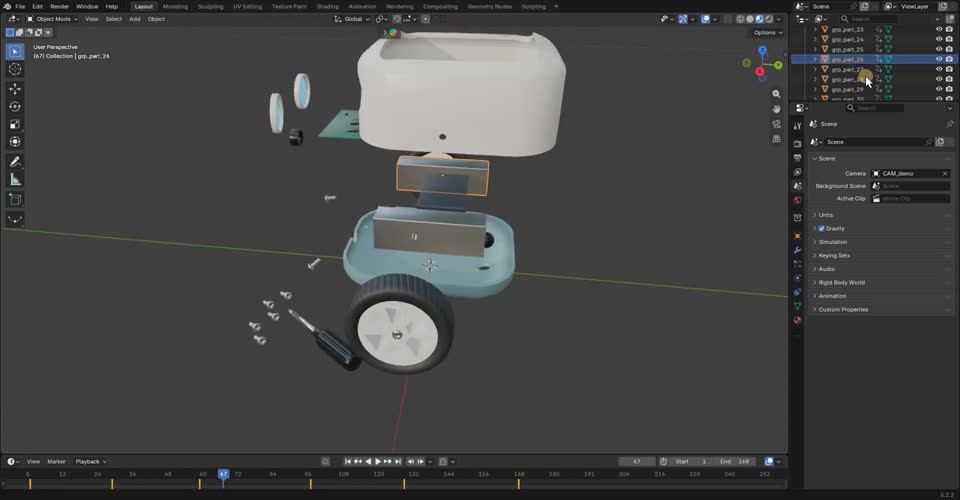Click the viewport zoom magnifier icon

(776, 94)
